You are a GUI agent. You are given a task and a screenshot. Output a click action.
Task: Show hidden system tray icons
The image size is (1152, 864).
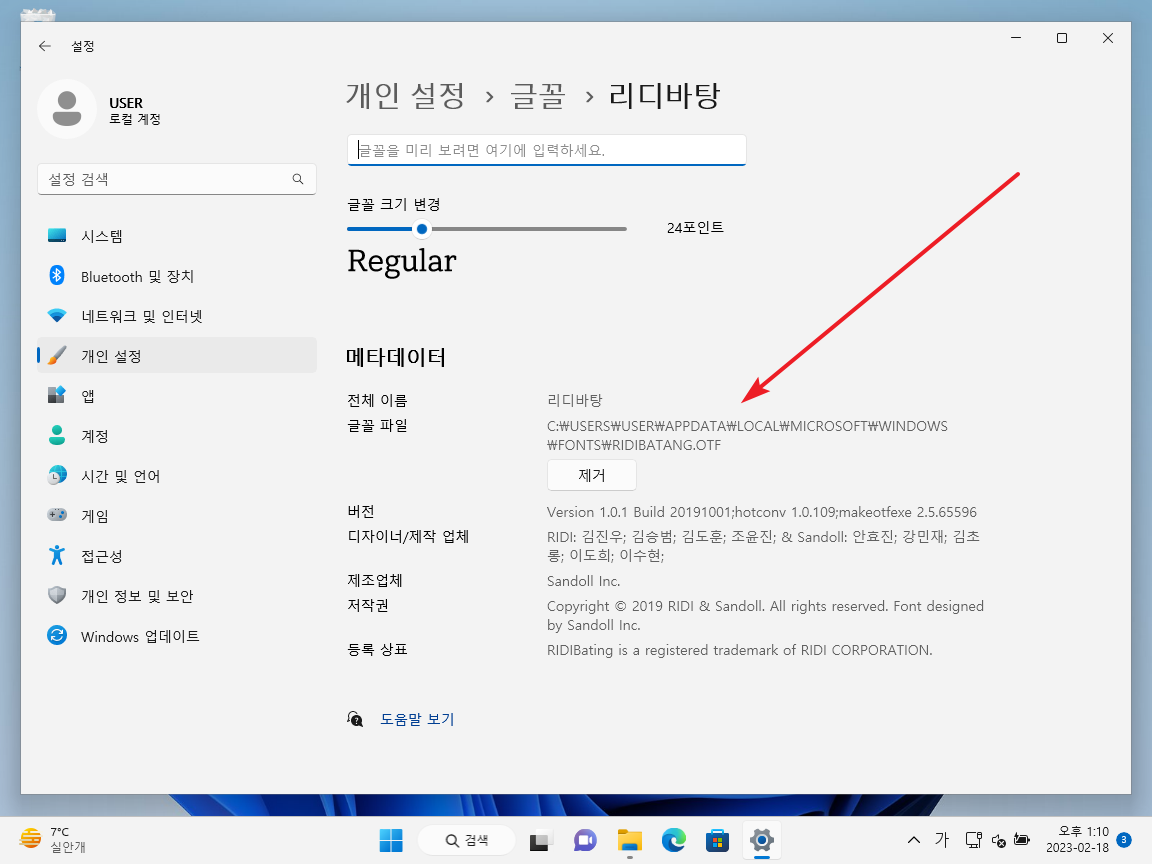(x=913, y=840)
